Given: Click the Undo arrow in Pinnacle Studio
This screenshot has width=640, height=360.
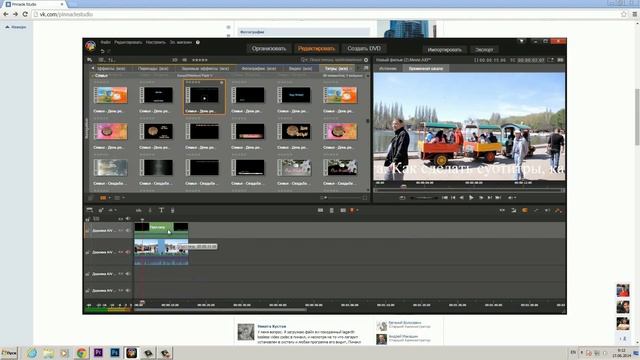Looking at the screenshot, I should click(102, 51).
